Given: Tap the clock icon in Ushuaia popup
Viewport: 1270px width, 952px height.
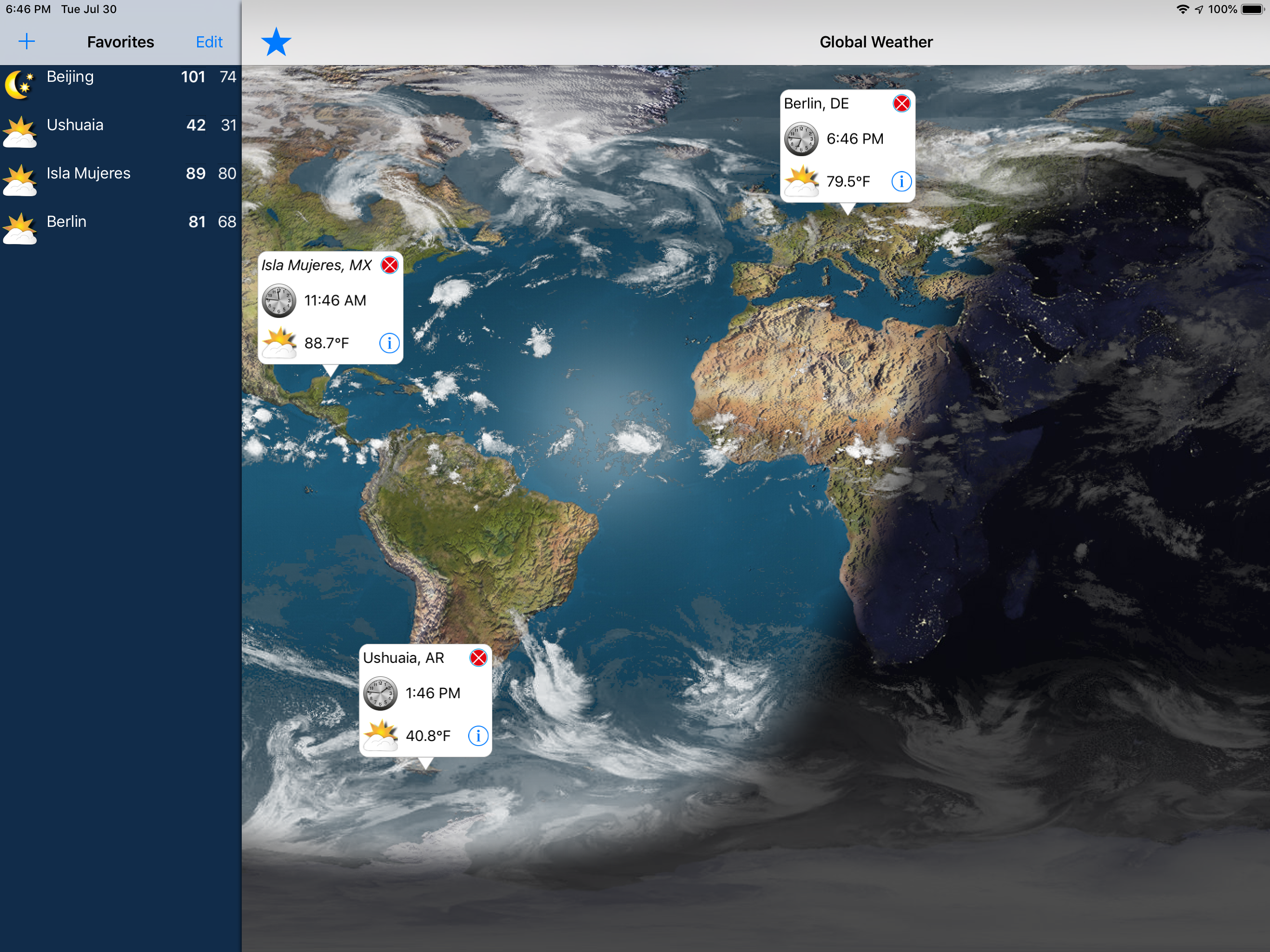Looking at the screenshot, I should click(x=380, y=693).
